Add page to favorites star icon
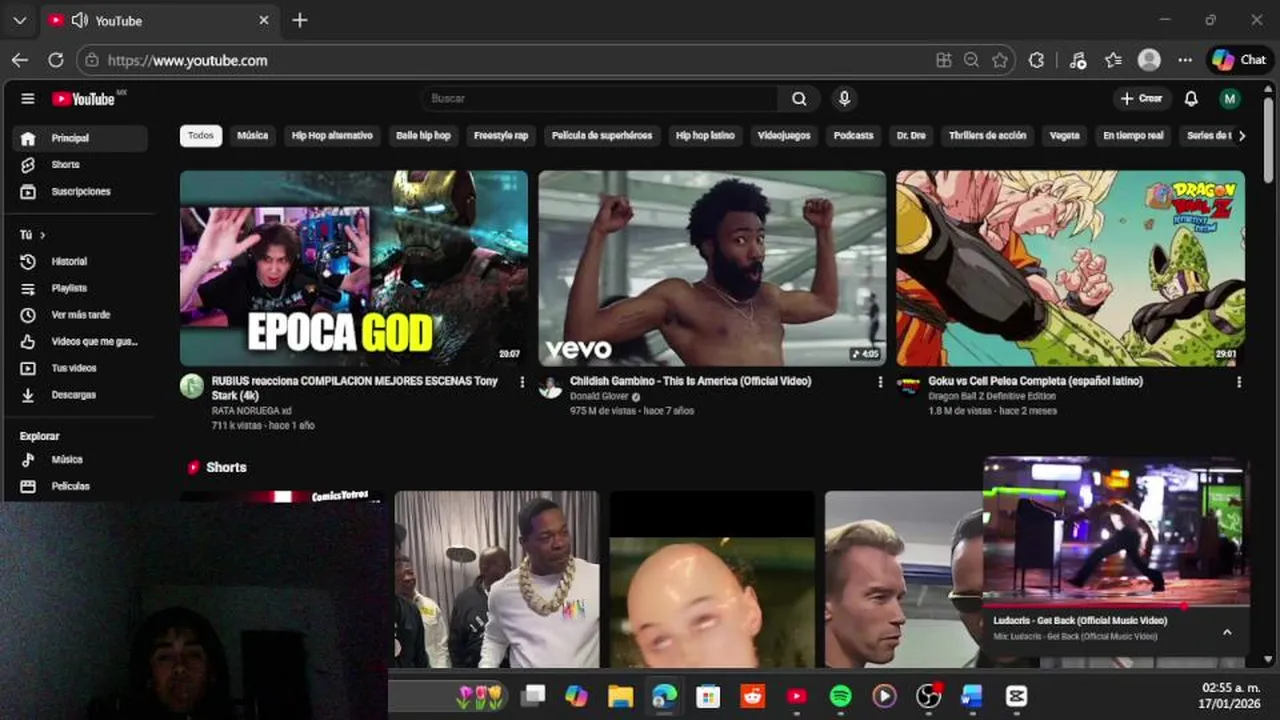This screenshot has width=1280, height=720. [x=1000, y=60]
